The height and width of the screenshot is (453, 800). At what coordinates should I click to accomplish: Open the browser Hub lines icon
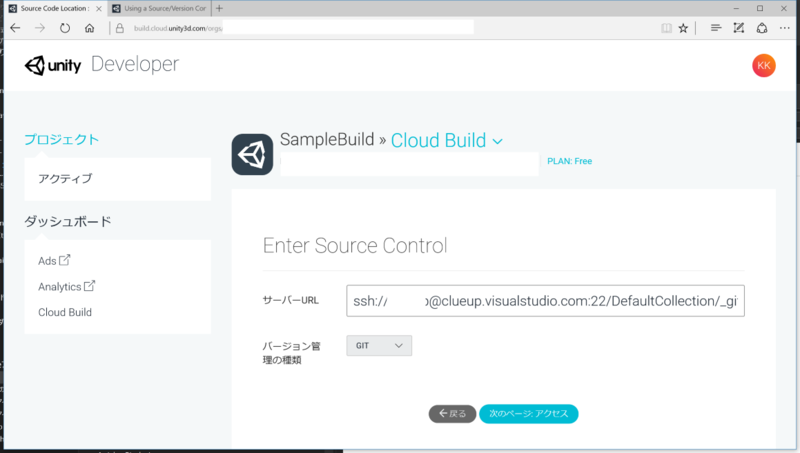pos(716,28)
